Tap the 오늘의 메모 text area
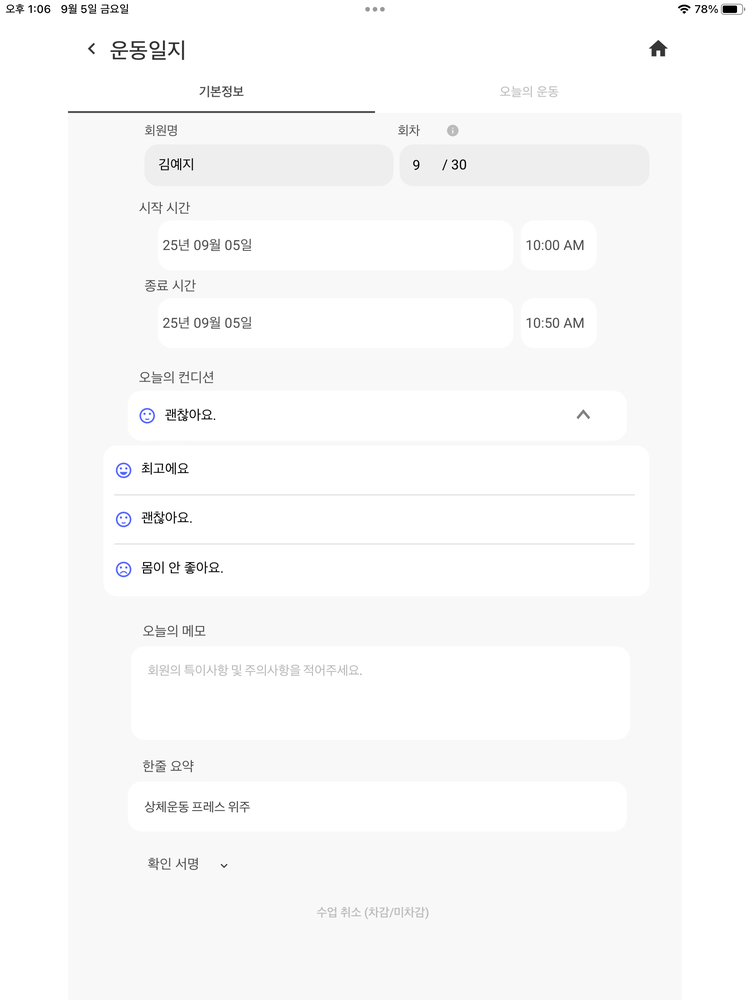 [380, 693]
